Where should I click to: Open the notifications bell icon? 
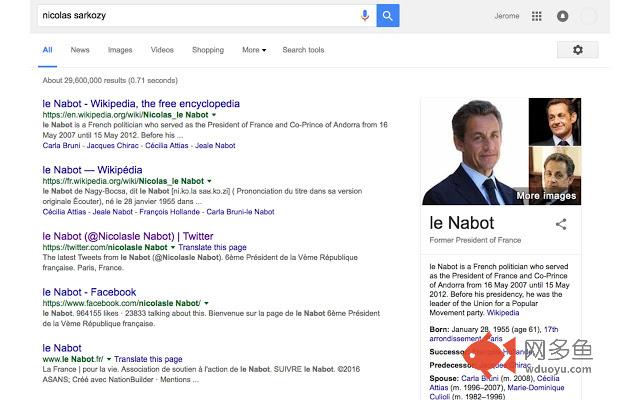pos(562,16)
